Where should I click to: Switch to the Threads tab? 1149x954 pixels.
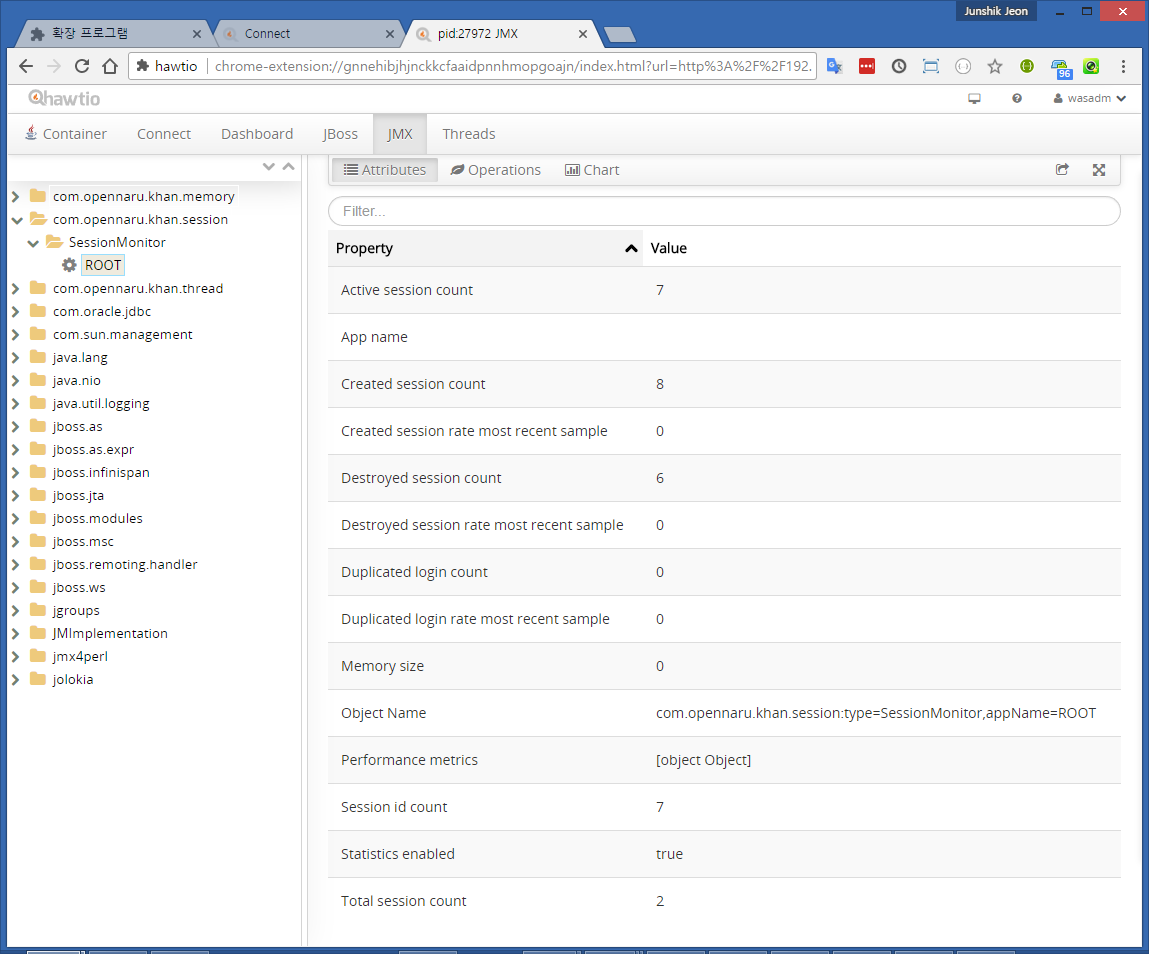coord(468,134)
